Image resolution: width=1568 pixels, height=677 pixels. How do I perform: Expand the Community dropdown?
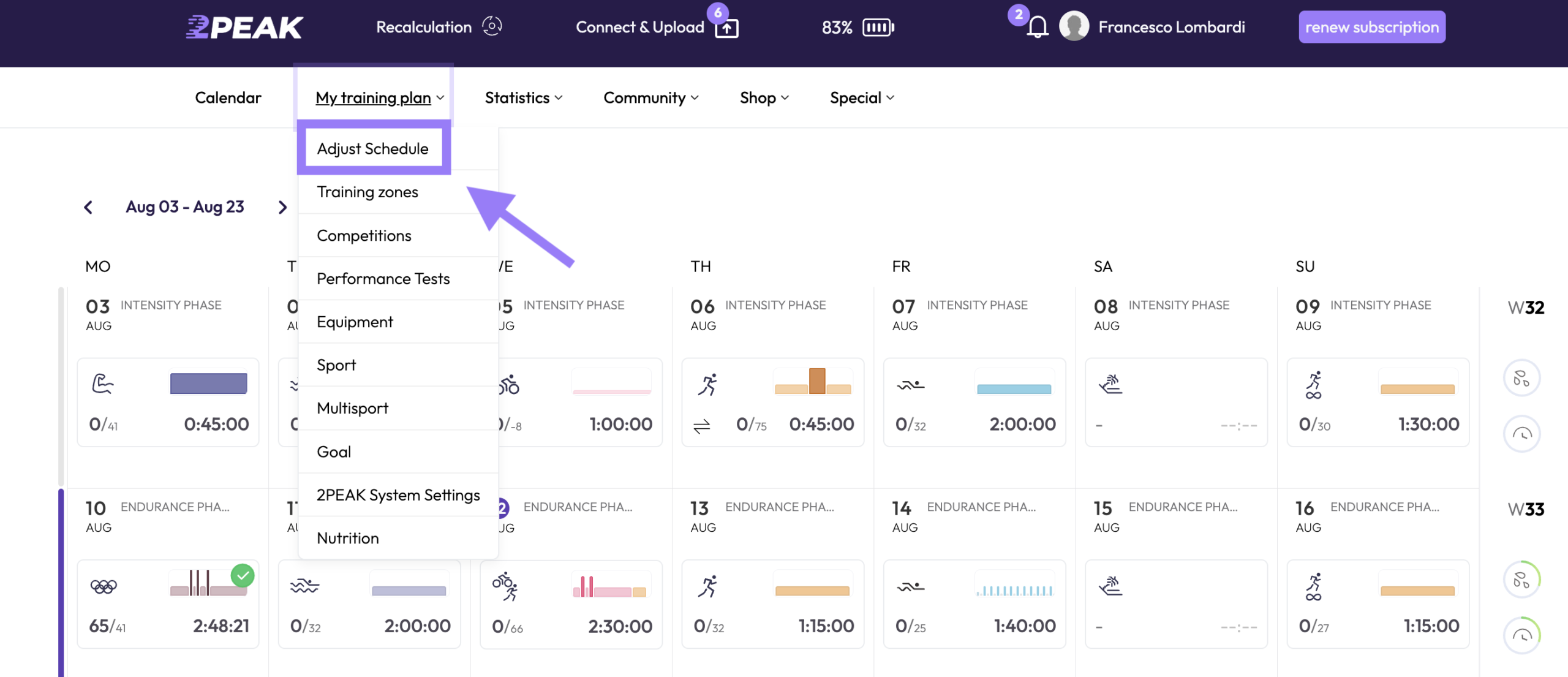click(x=651, y=98)
